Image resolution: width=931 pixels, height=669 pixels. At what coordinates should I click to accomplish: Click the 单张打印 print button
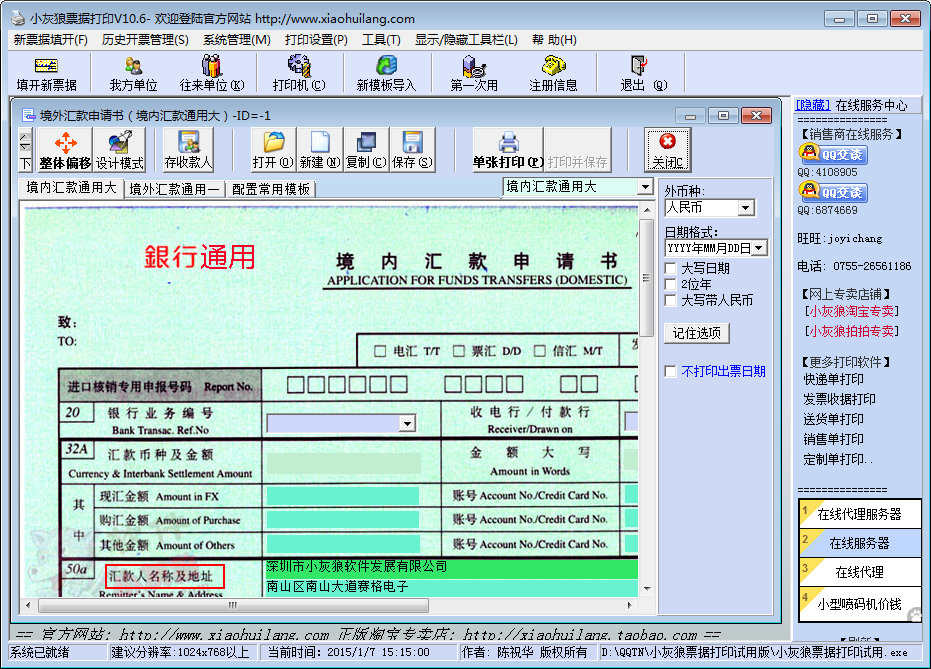click(x=508, y=150)
